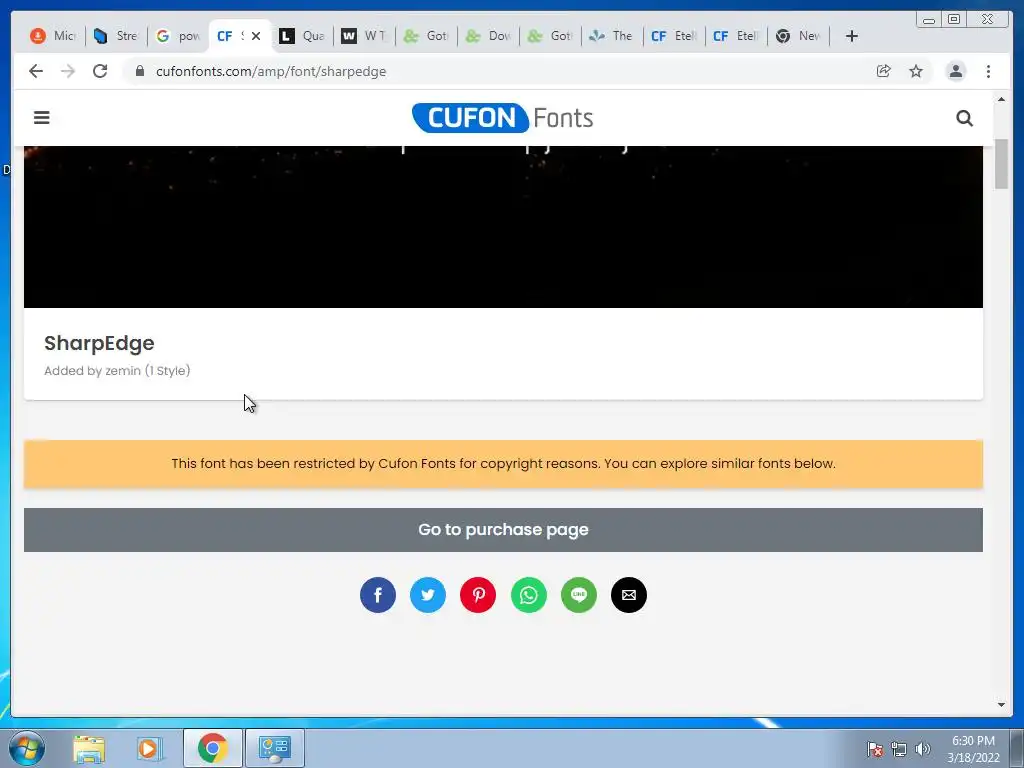Share font via LINE
1024x768 pixels.
[x=579, y=595]
